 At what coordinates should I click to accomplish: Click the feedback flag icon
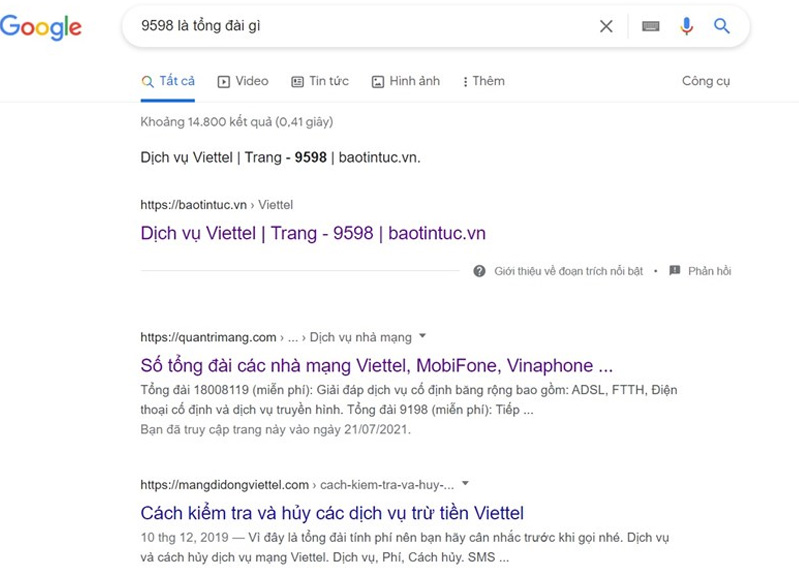(x=675, y=271)
